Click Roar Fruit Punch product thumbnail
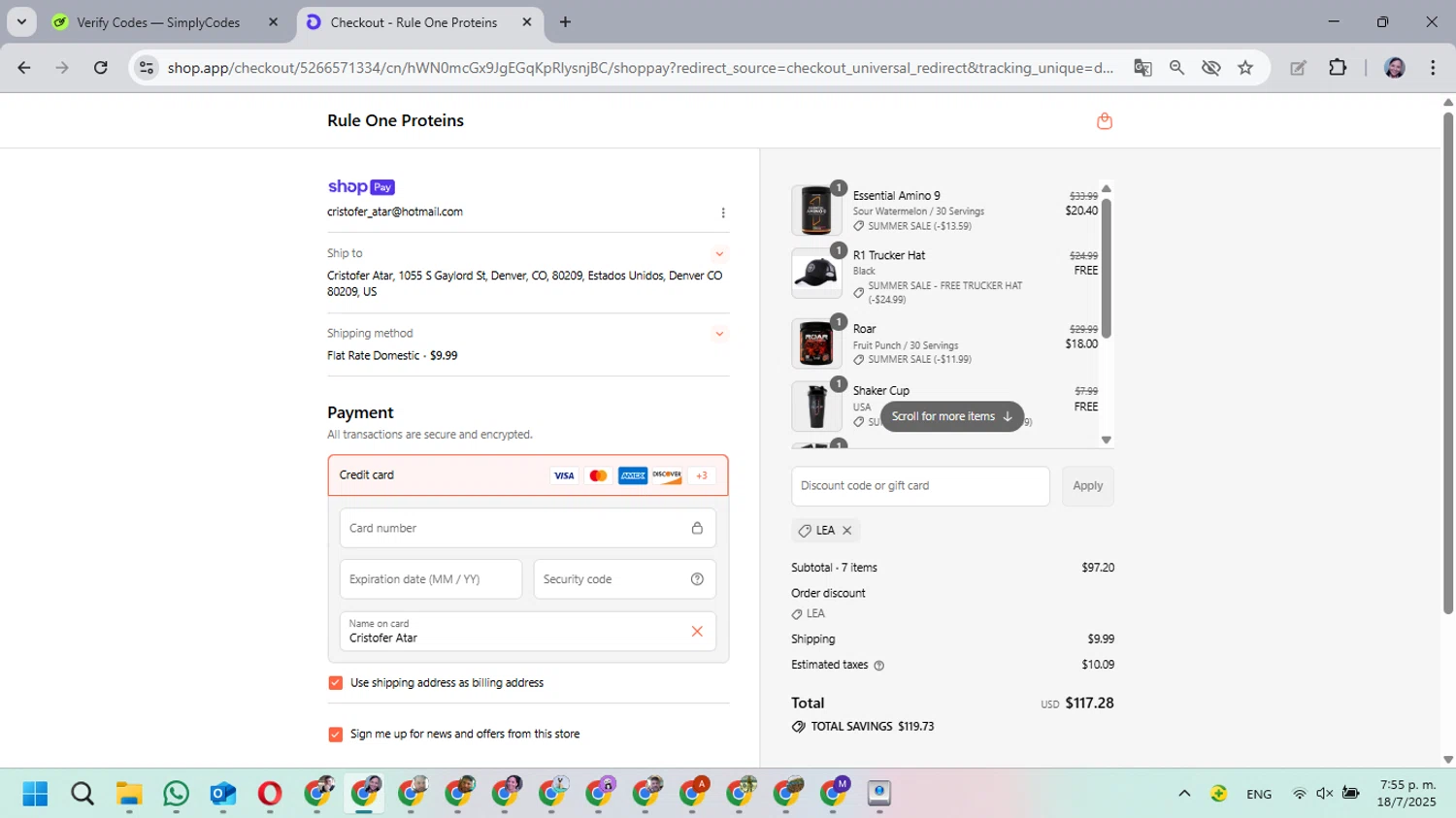 coord(816,344)
